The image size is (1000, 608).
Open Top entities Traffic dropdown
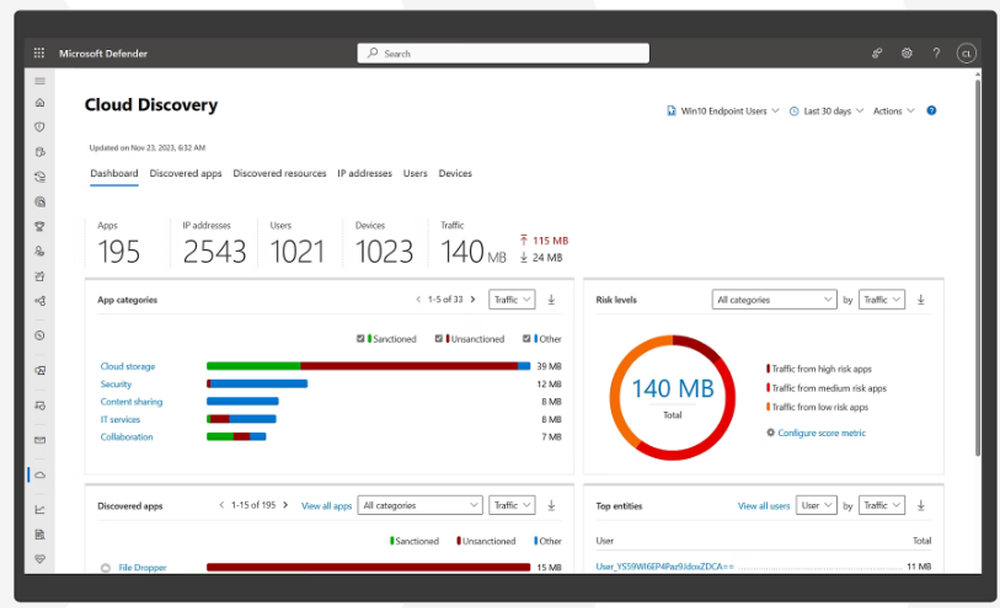(881, 505)
